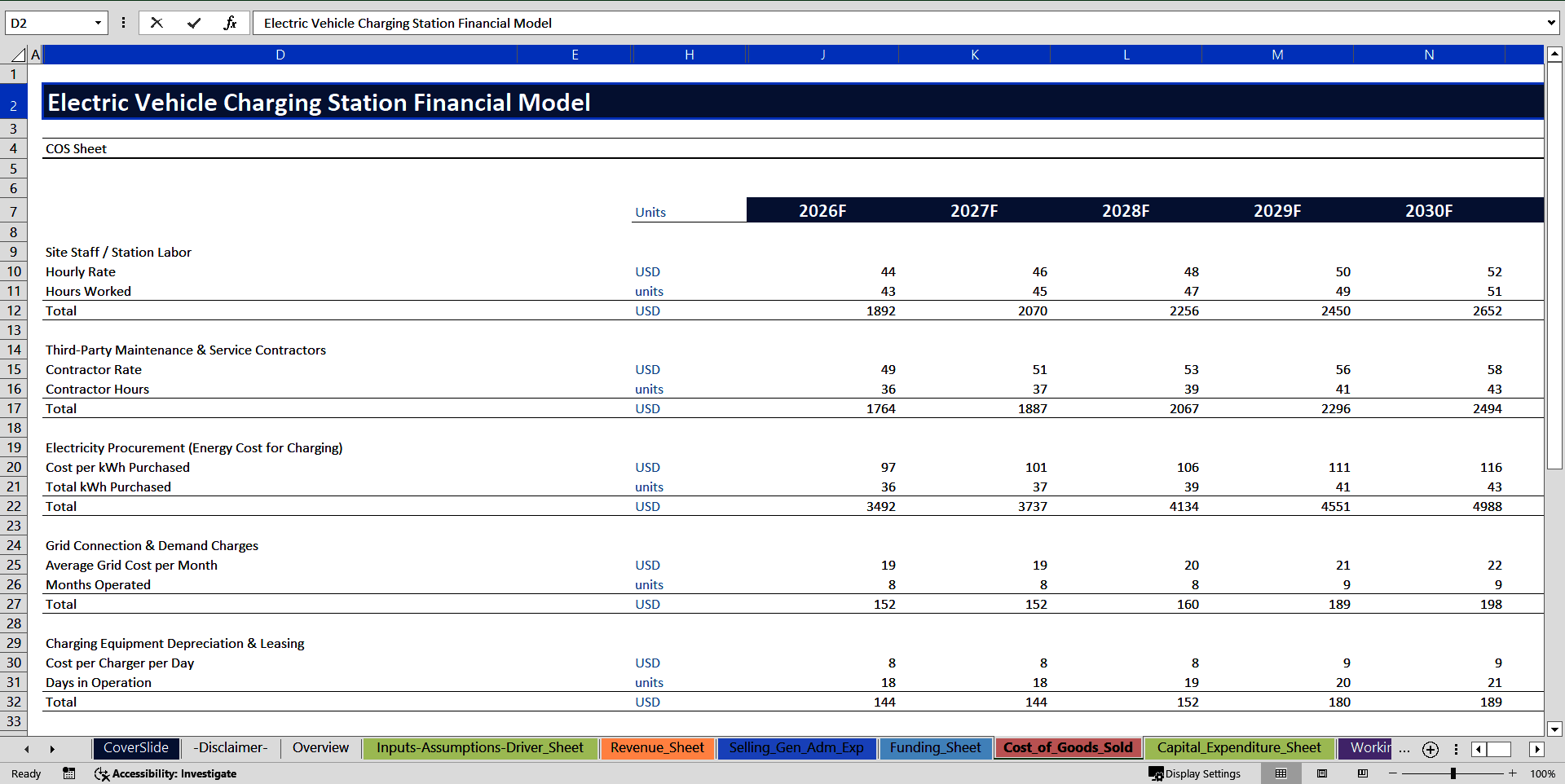Cancel the formula bar entry (X icon)
The width and height of the screenshot is (1565, 784).
tap(156, 23)
